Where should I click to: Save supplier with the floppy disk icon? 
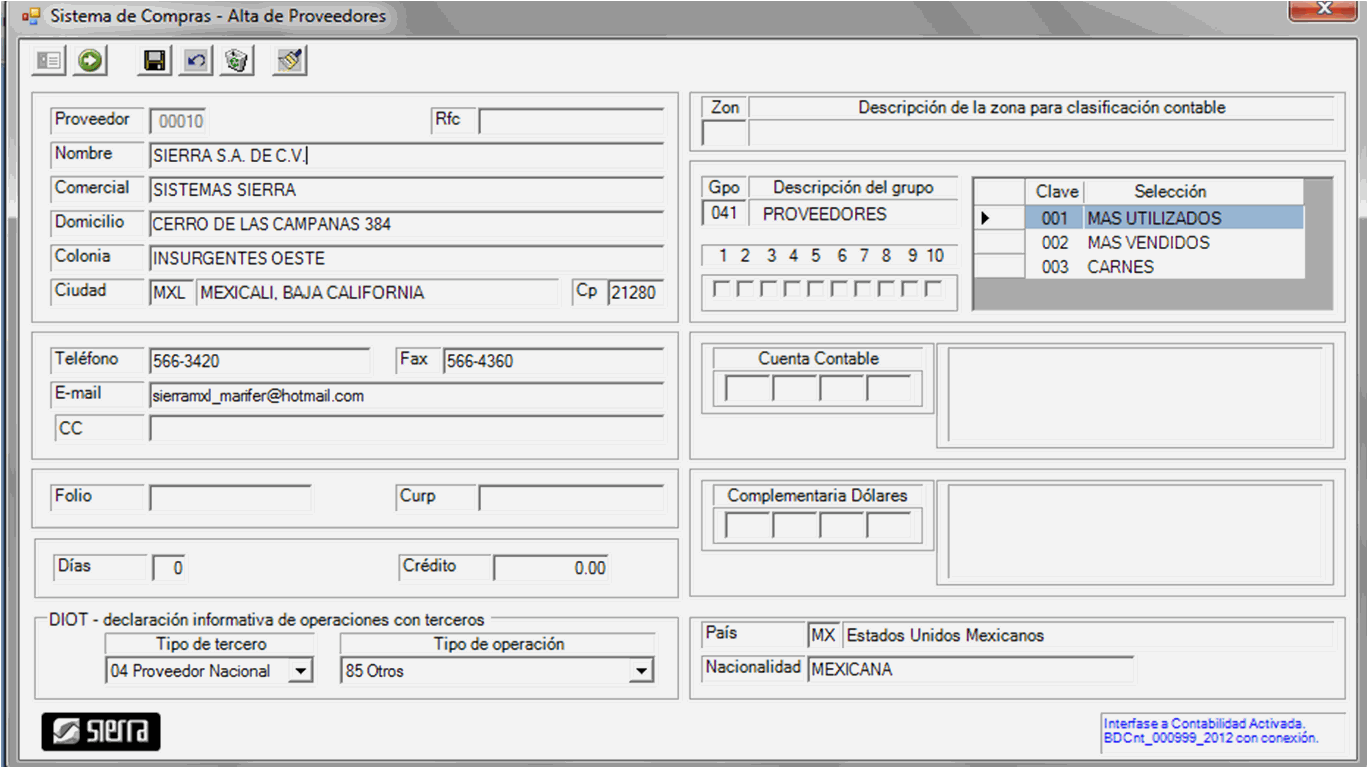(154, 61)
